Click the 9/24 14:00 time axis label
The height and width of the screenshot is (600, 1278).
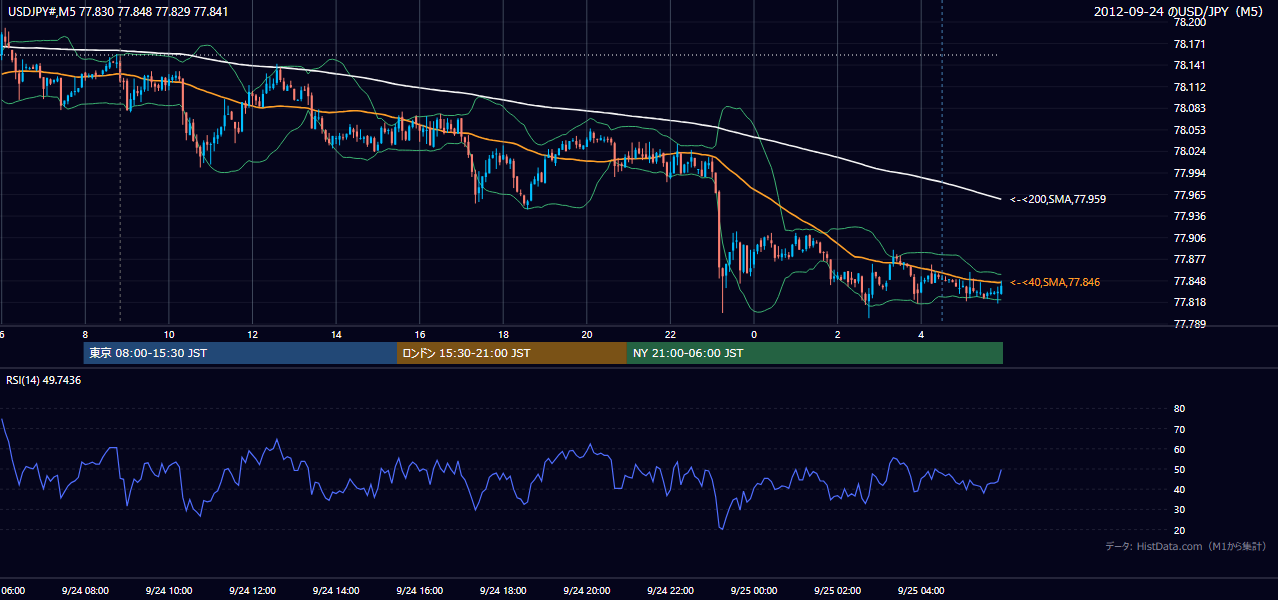(336, 591)
